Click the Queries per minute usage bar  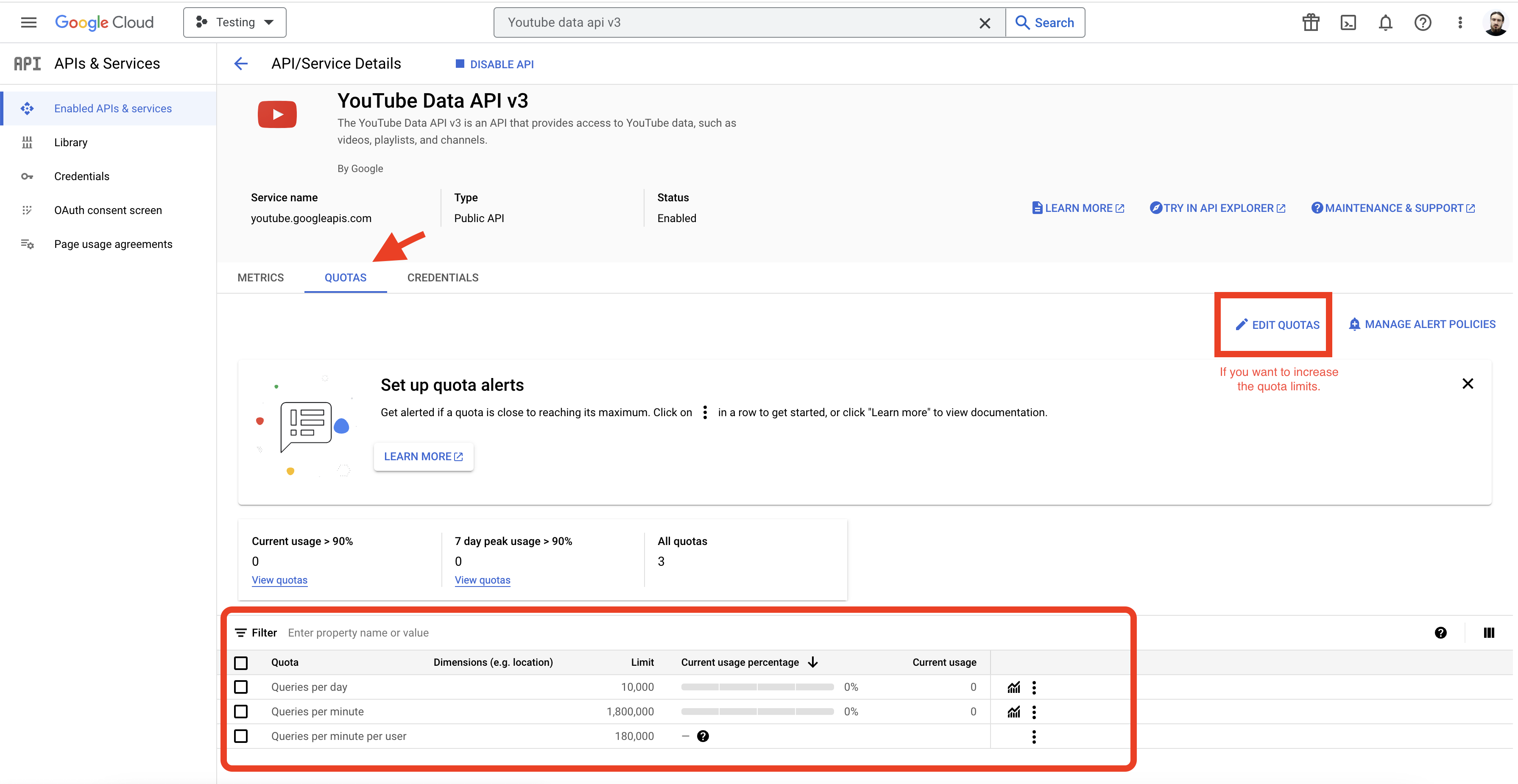pos(757,712)
